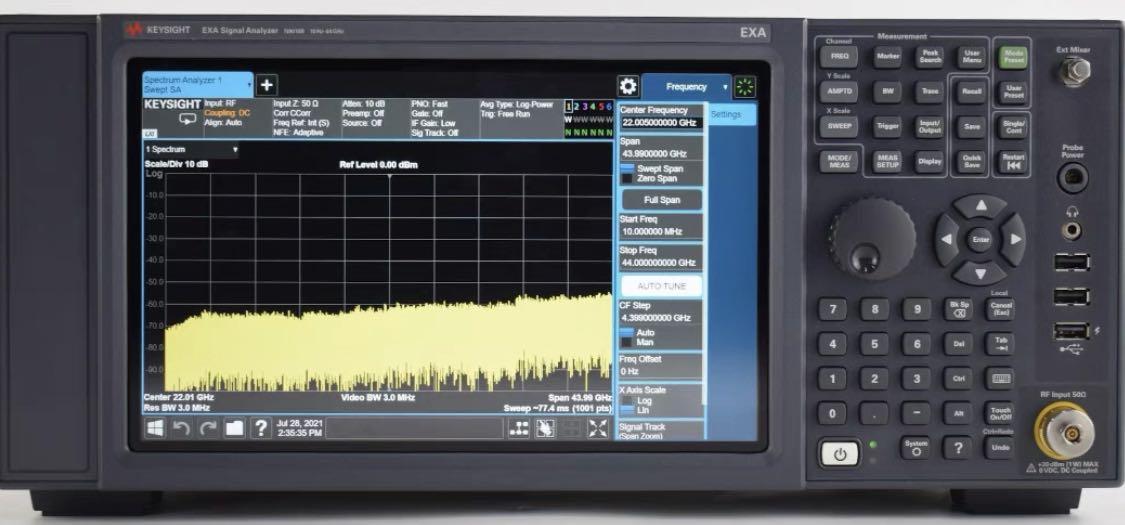The image size is (1125, 525).
Task: Open the multi-screen layout icon
Action: pyautogui.click(x=519, y=428)
